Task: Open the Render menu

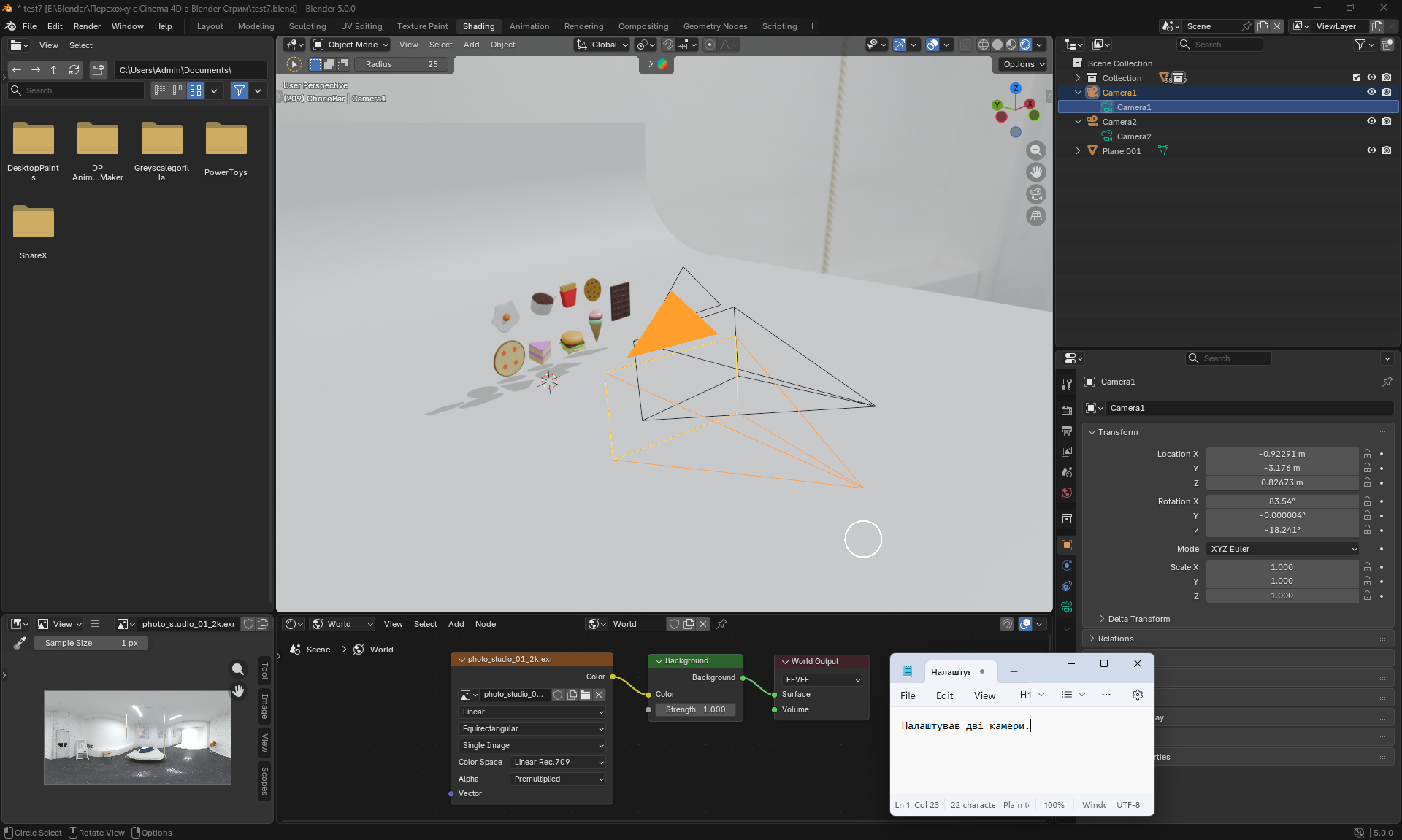Action: pos(87,26)
